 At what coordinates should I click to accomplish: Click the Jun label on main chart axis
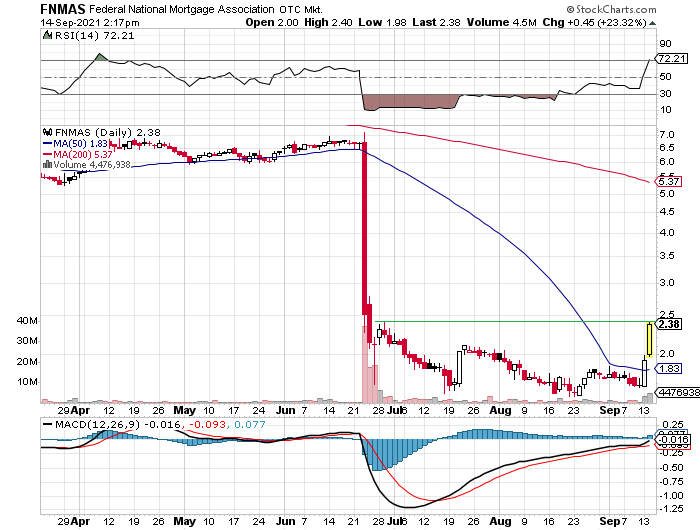[286, 410]
